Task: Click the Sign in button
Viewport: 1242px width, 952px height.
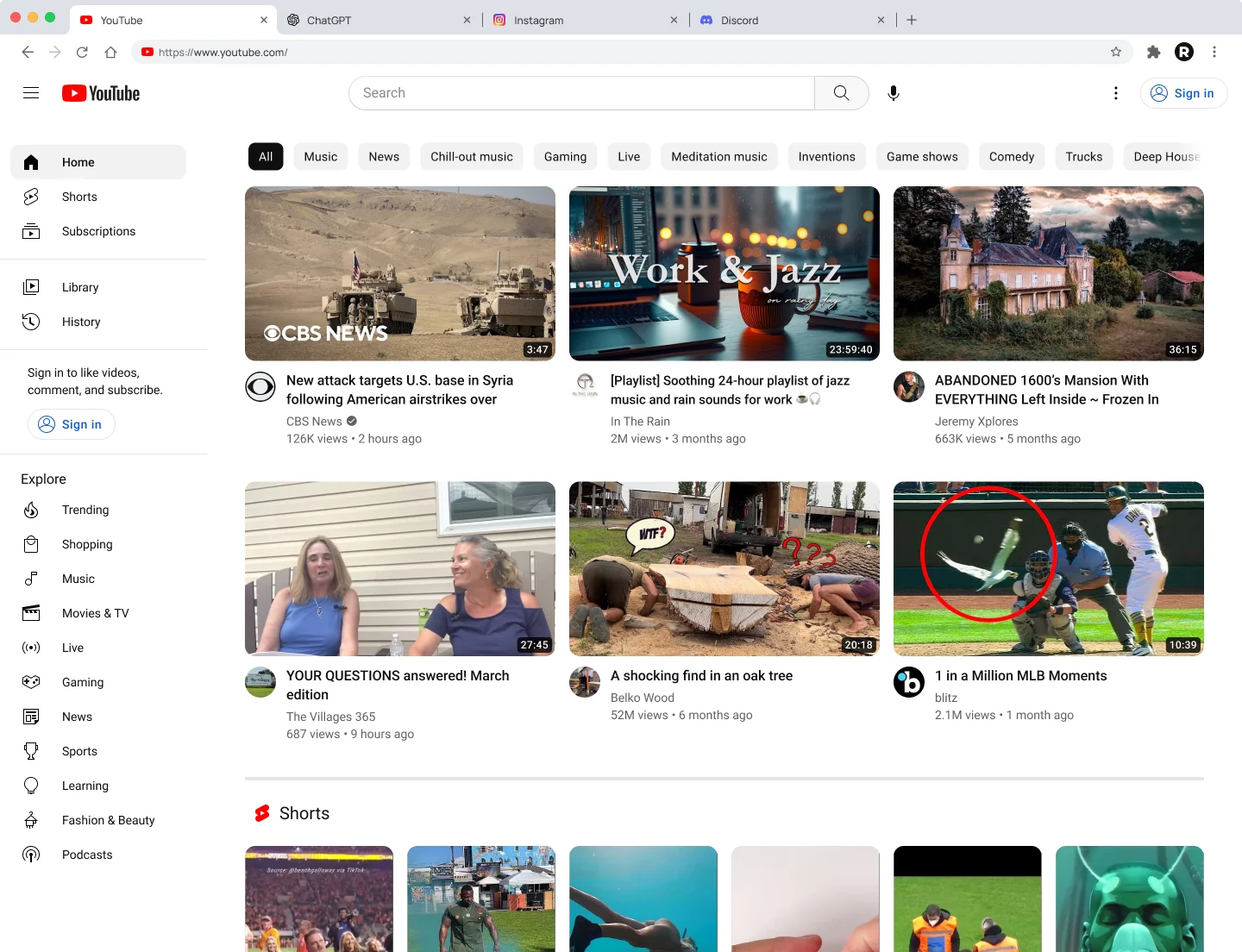Action: click(1183, 93)
